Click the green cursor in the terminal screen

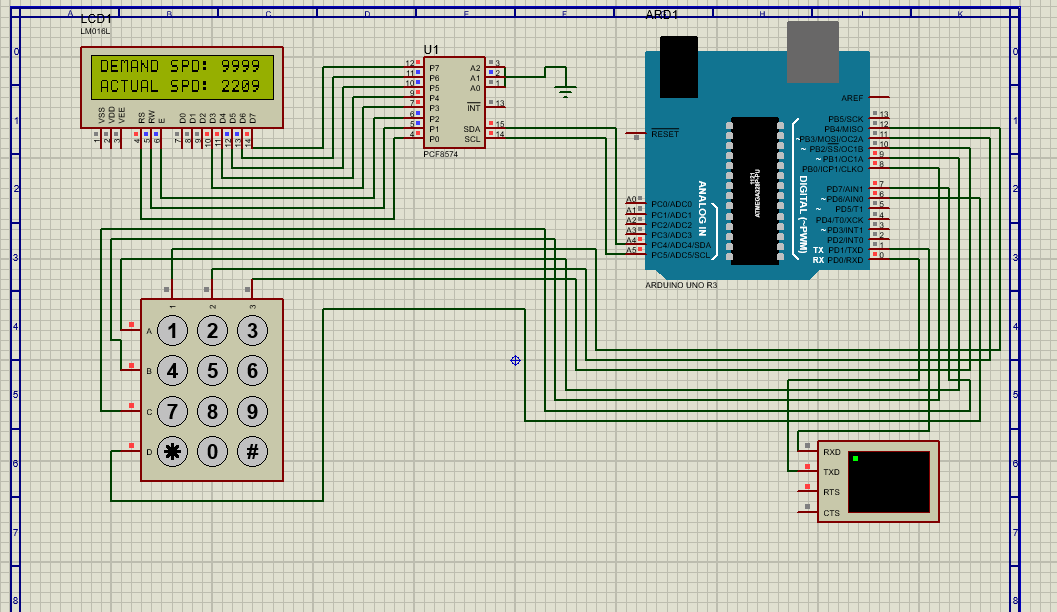tap(856, 456)
